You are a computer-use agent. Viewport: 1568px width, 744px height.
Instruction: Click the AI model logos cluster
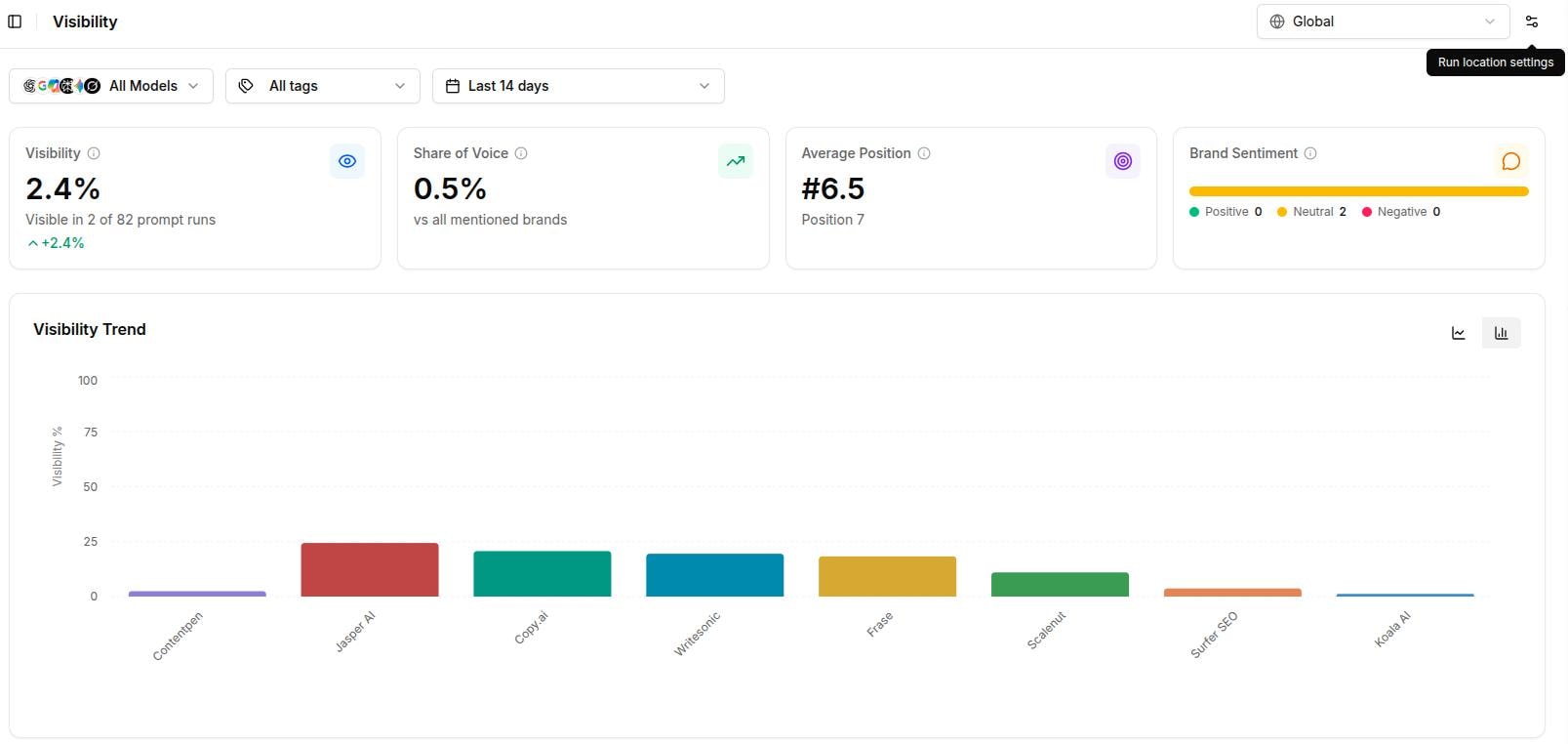pyautogui.click(x=61, y=86)
